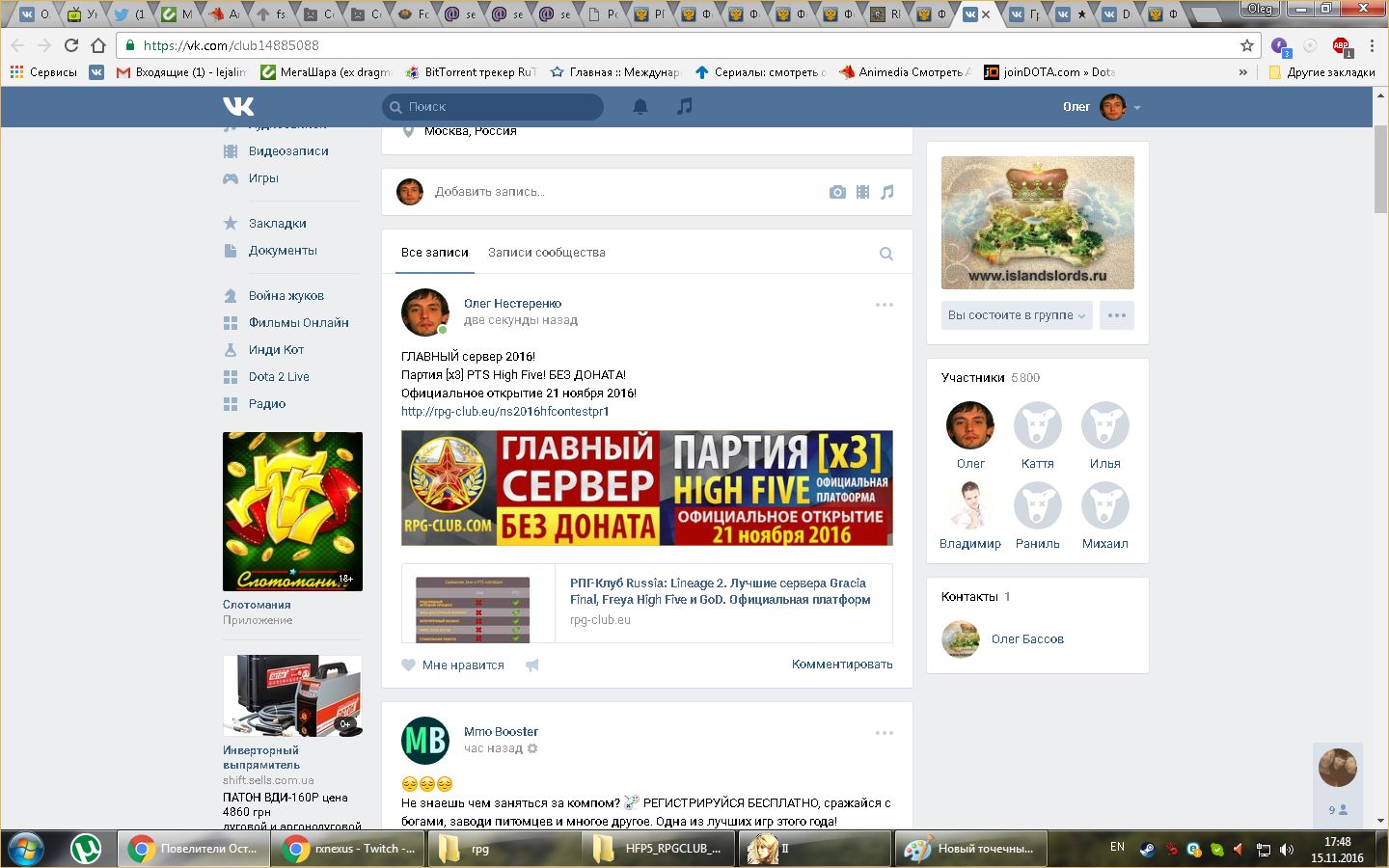Open Входящие Gmail bookmark
Image resolution: width=1389 pixels, height=868 pixels.
point(181,72)
